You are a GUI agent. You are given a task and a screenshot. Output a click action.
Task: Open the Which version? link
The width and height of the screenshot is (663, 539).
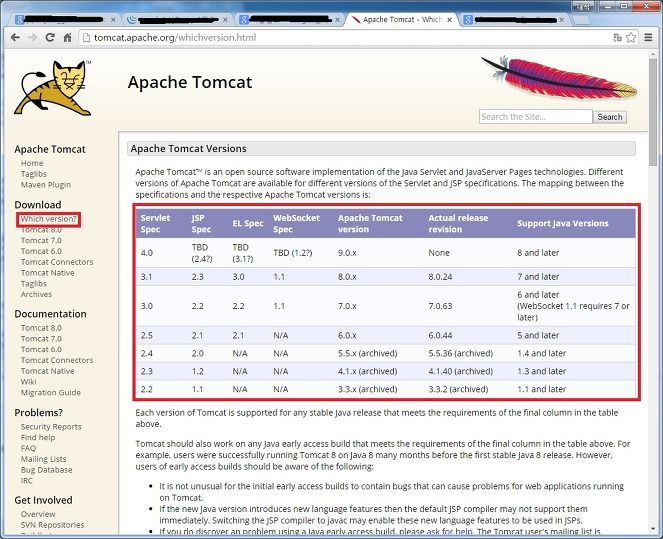tap(49, 219)
